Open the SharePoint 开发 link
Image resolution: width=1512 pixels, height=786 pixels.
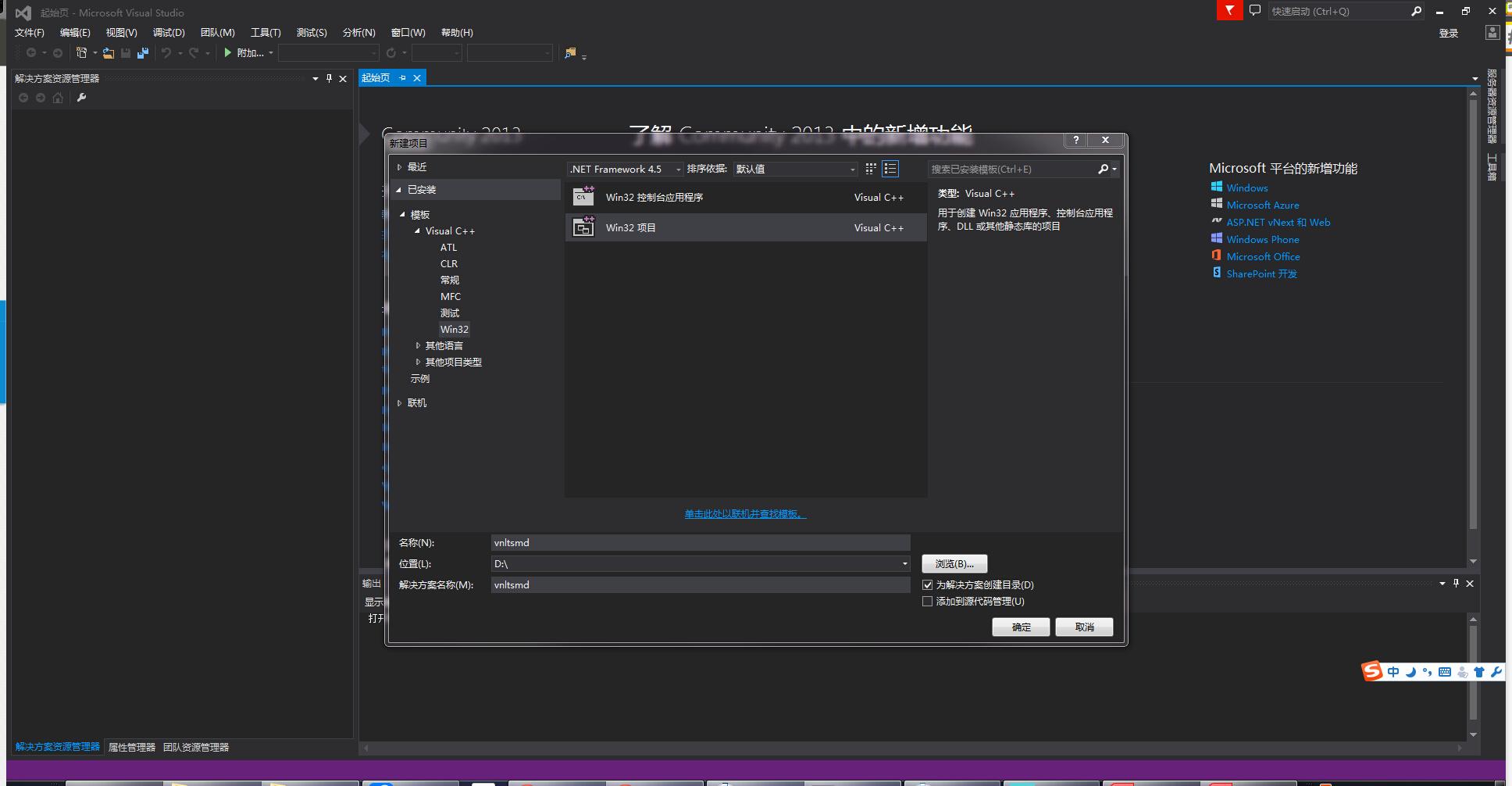pos(1261,273)
